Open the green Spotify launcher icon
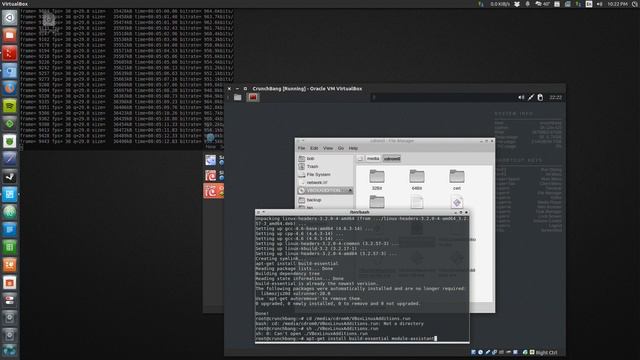This screenshot has width=640, height=360. (9, 106)
